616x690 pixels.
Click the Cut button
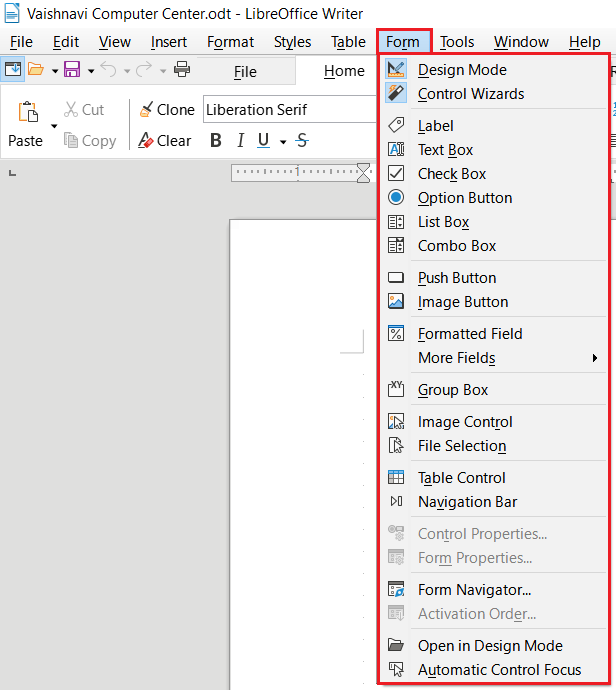[84, 110]
